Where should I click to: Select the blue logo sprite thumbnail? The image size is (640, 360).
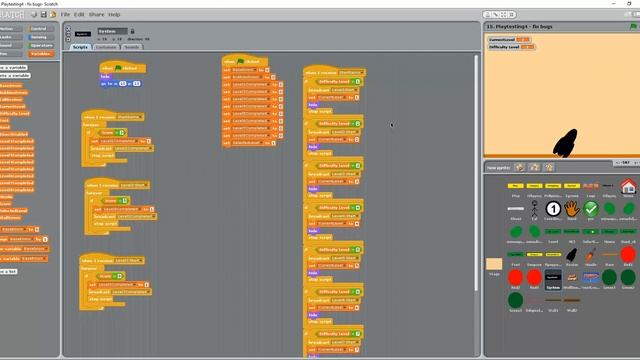pos(591,278)
